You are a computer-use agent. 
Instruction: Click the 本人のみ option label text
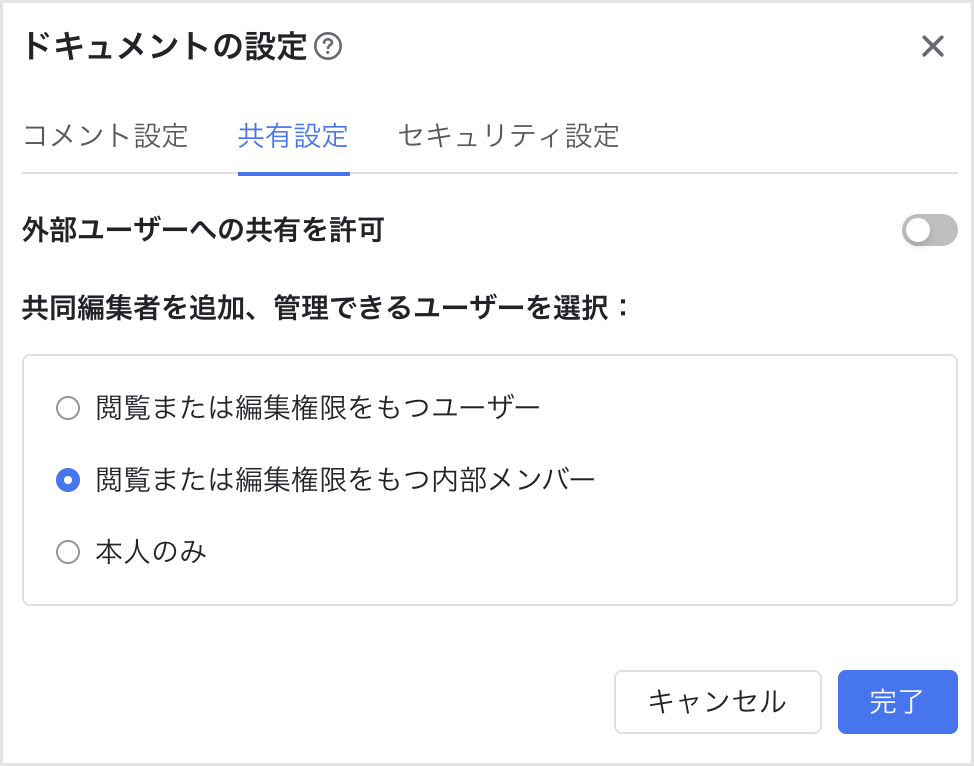pyautogui.click(x=151, y=552)
